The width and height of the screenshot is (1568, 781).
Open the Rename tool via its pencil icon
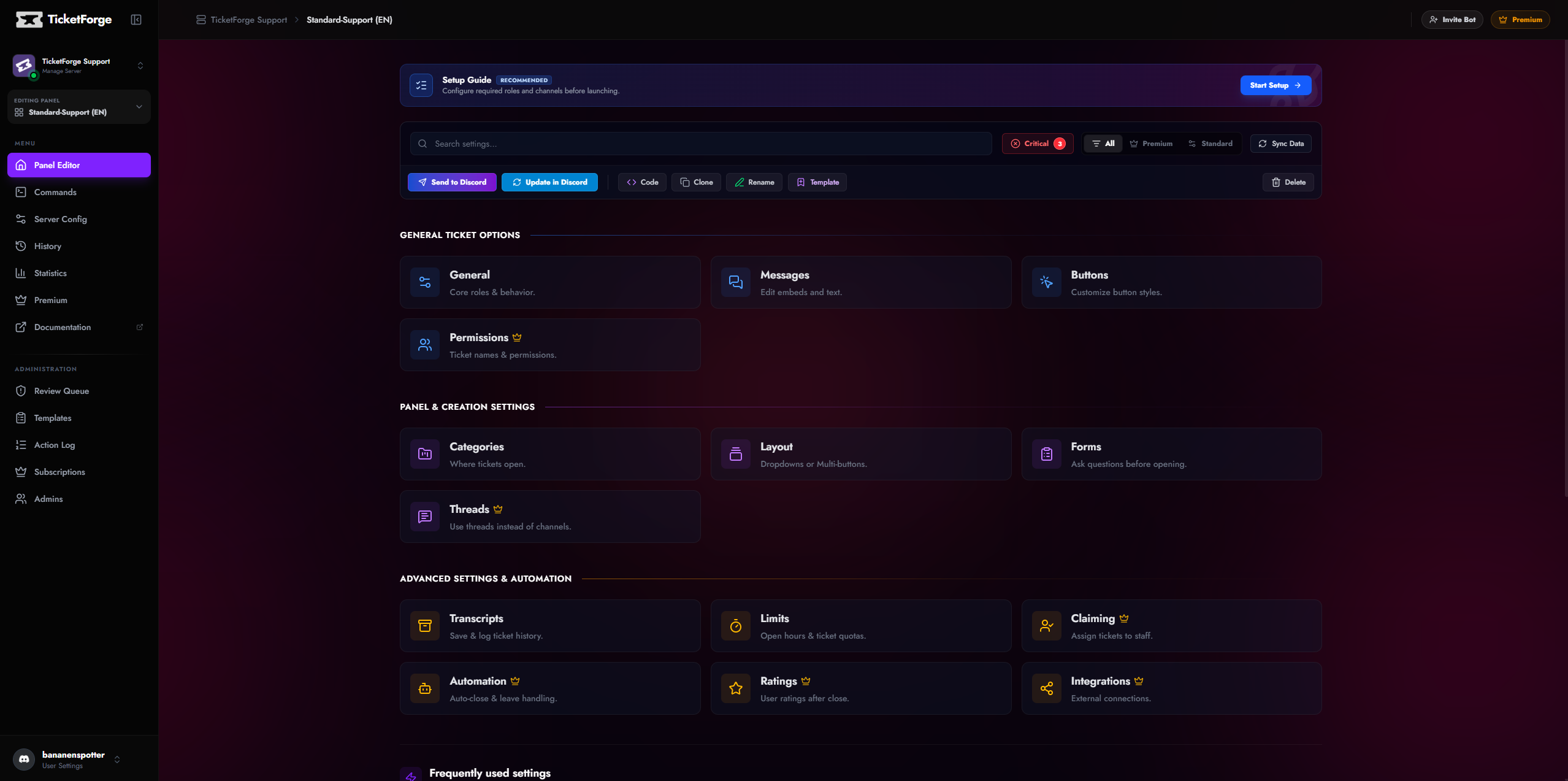tap(740, 182)
